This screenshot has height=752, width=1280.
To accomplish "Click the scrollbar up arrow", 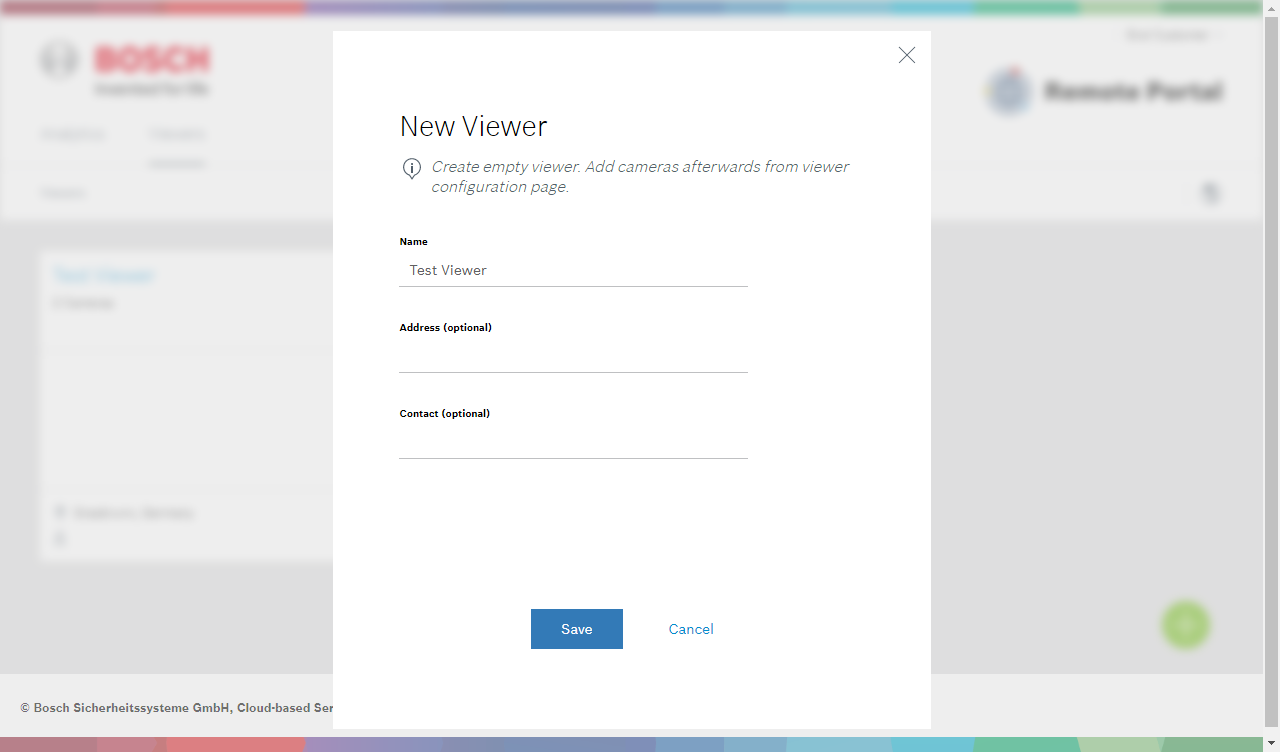I will coord(1271,8).
